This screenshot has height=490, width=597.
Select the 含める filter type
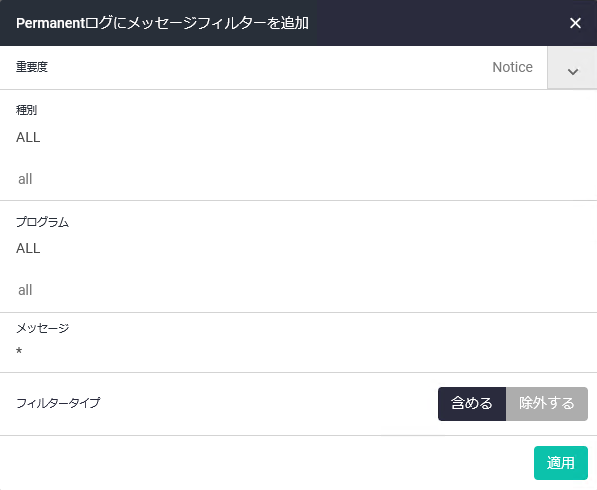[472, 404]
